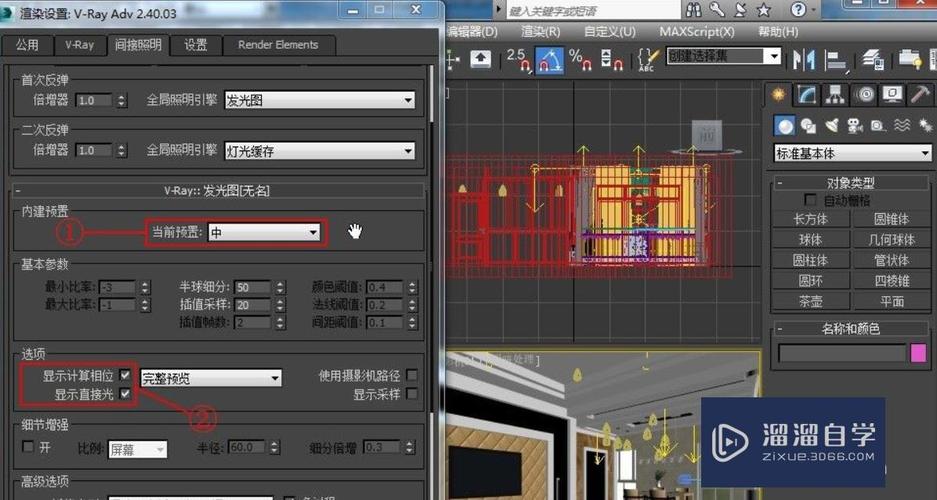Select the Cameras category icon

(x=855, y=125)
